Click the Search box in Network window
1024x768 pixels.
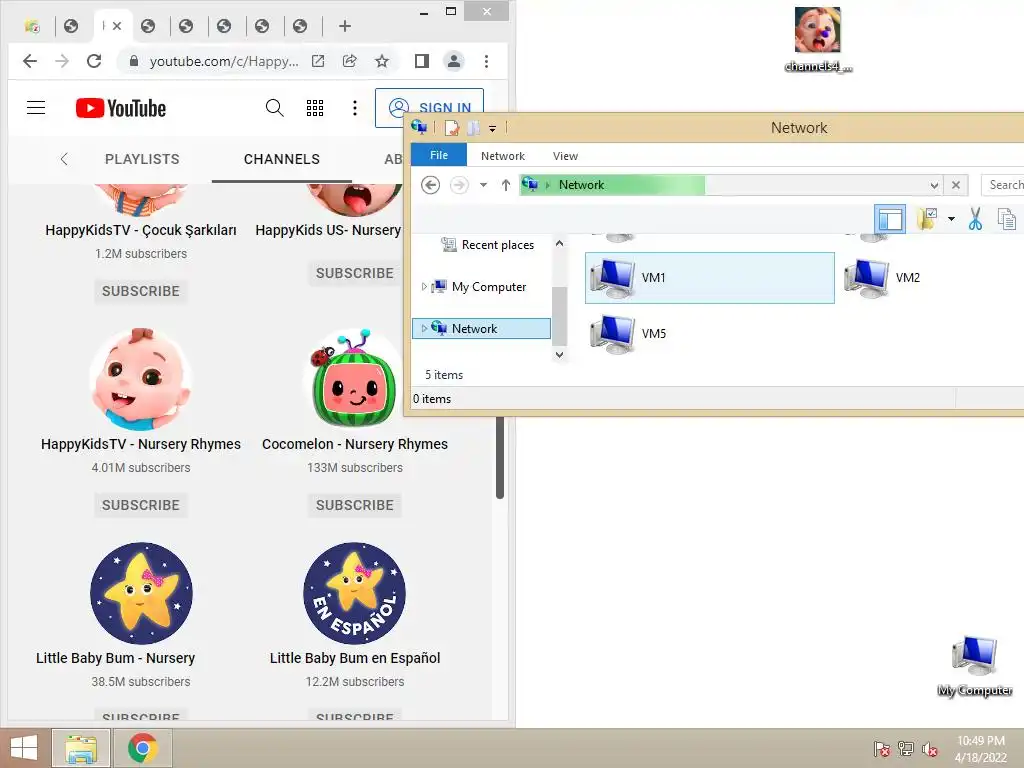[x=1002, y=185]
